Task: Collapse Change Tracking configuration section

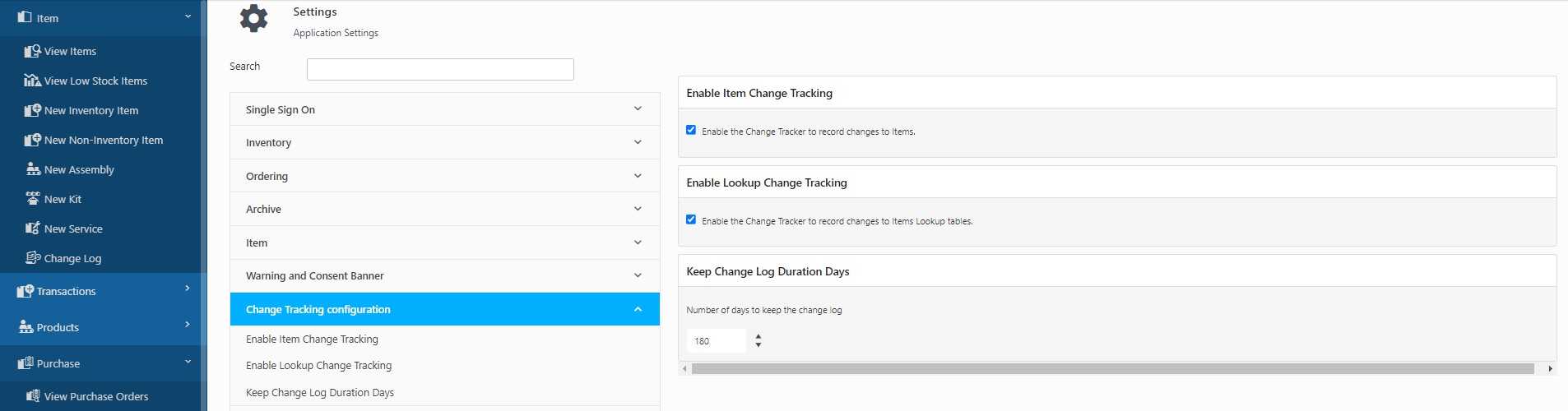Action: coord(444,310)
